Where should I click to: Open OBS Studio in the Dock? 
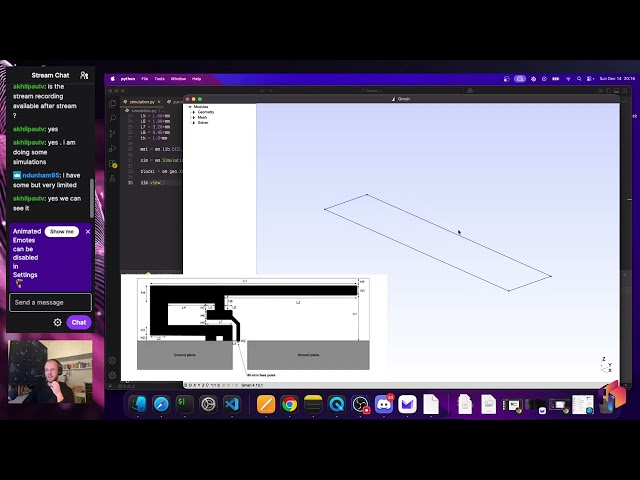point(360,404)
